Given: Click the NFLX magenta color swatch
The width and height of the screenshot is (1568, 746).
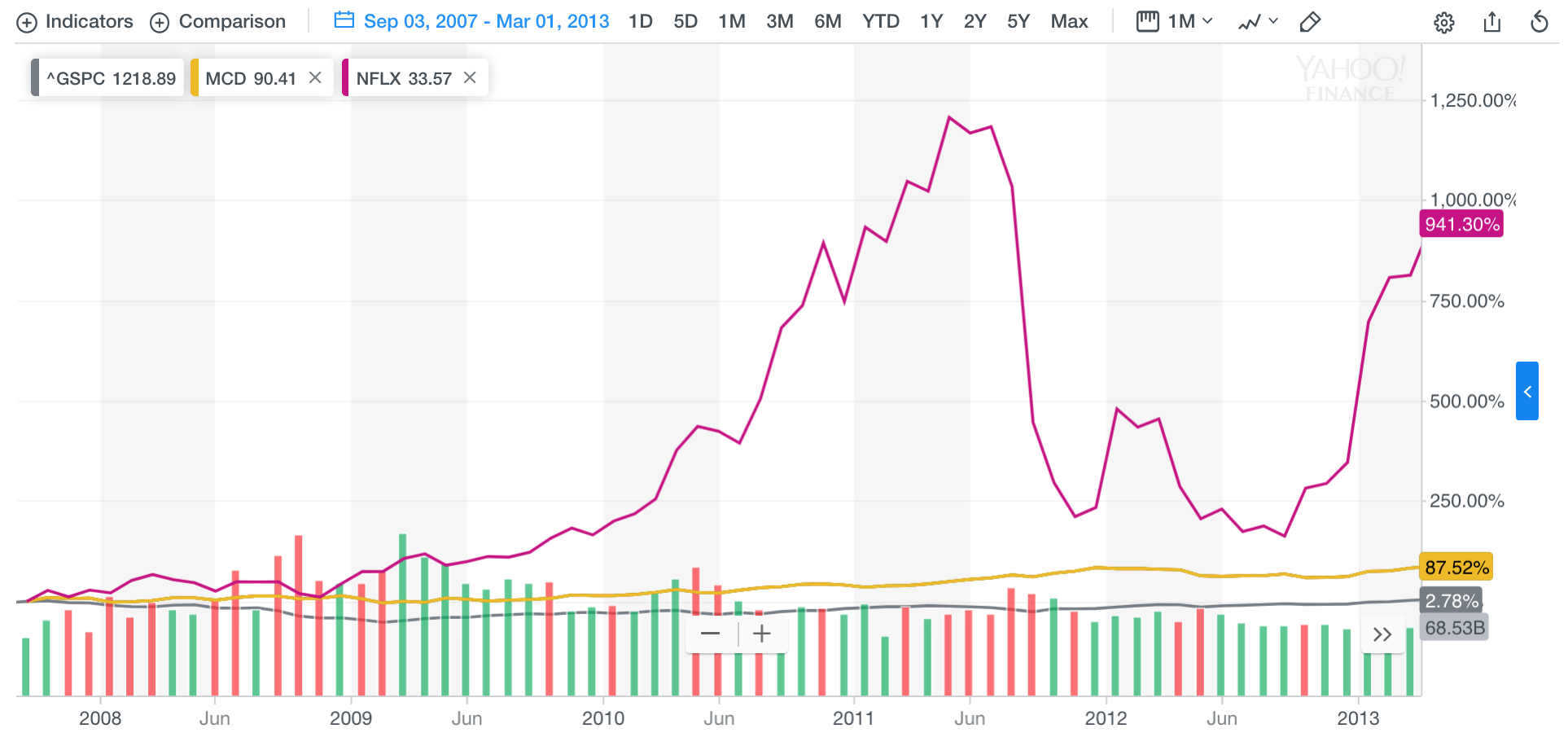Looking at the screenshot, I should (x=346, y=77).
